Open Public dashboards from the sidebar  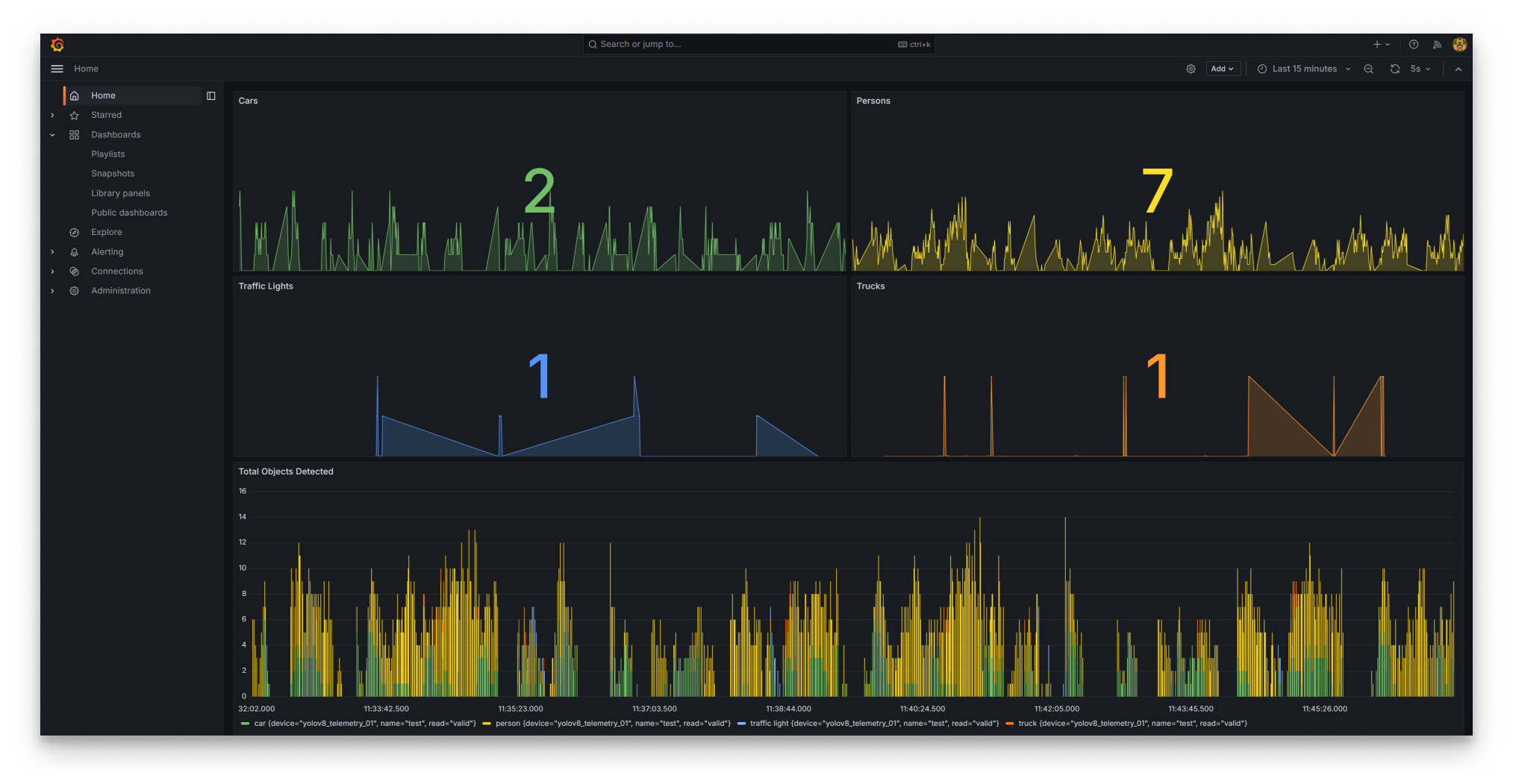point(129,212)
